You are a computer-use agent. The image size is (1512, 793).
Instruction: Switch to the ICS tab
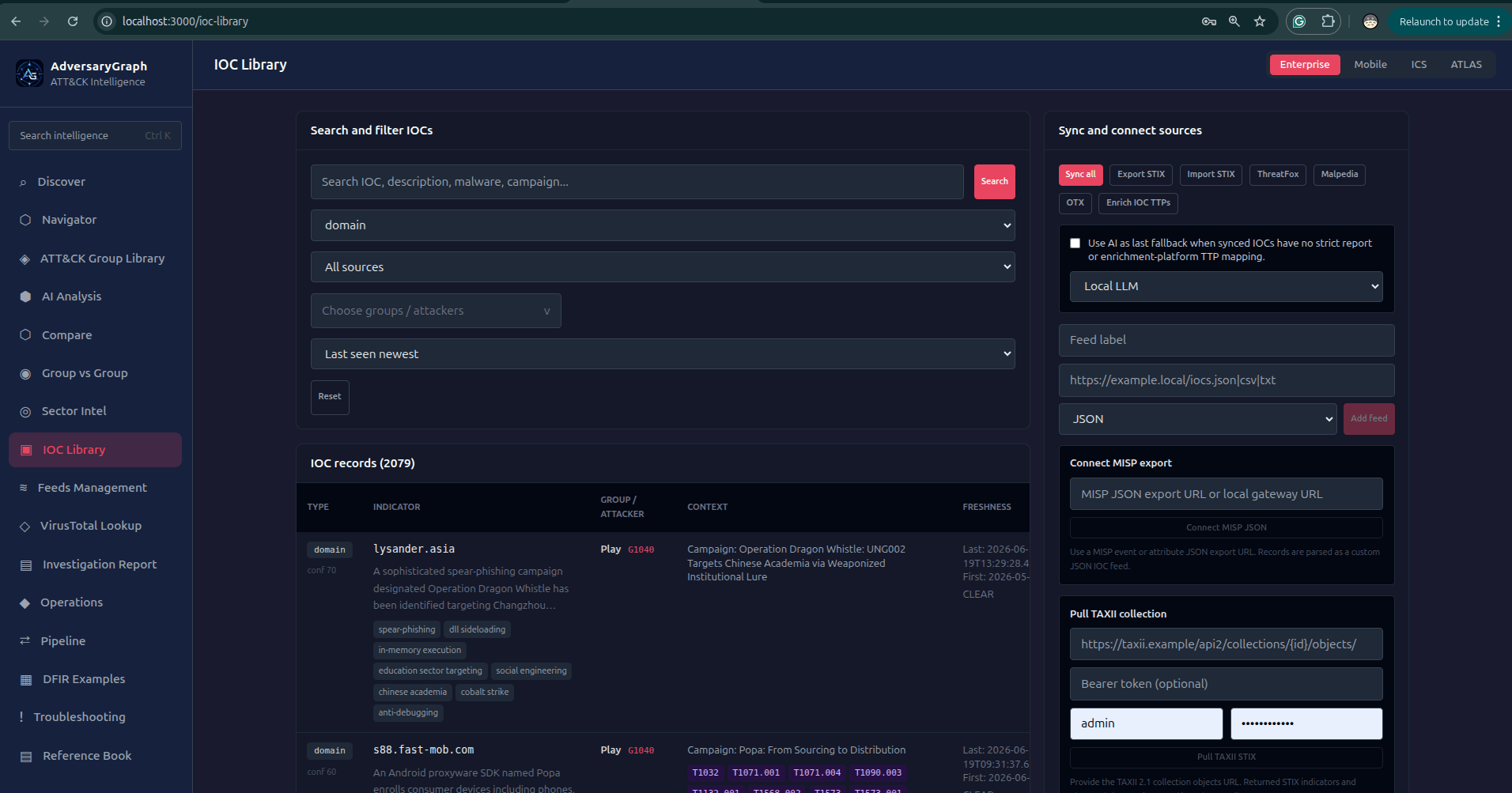click(x=1419, y=65)
